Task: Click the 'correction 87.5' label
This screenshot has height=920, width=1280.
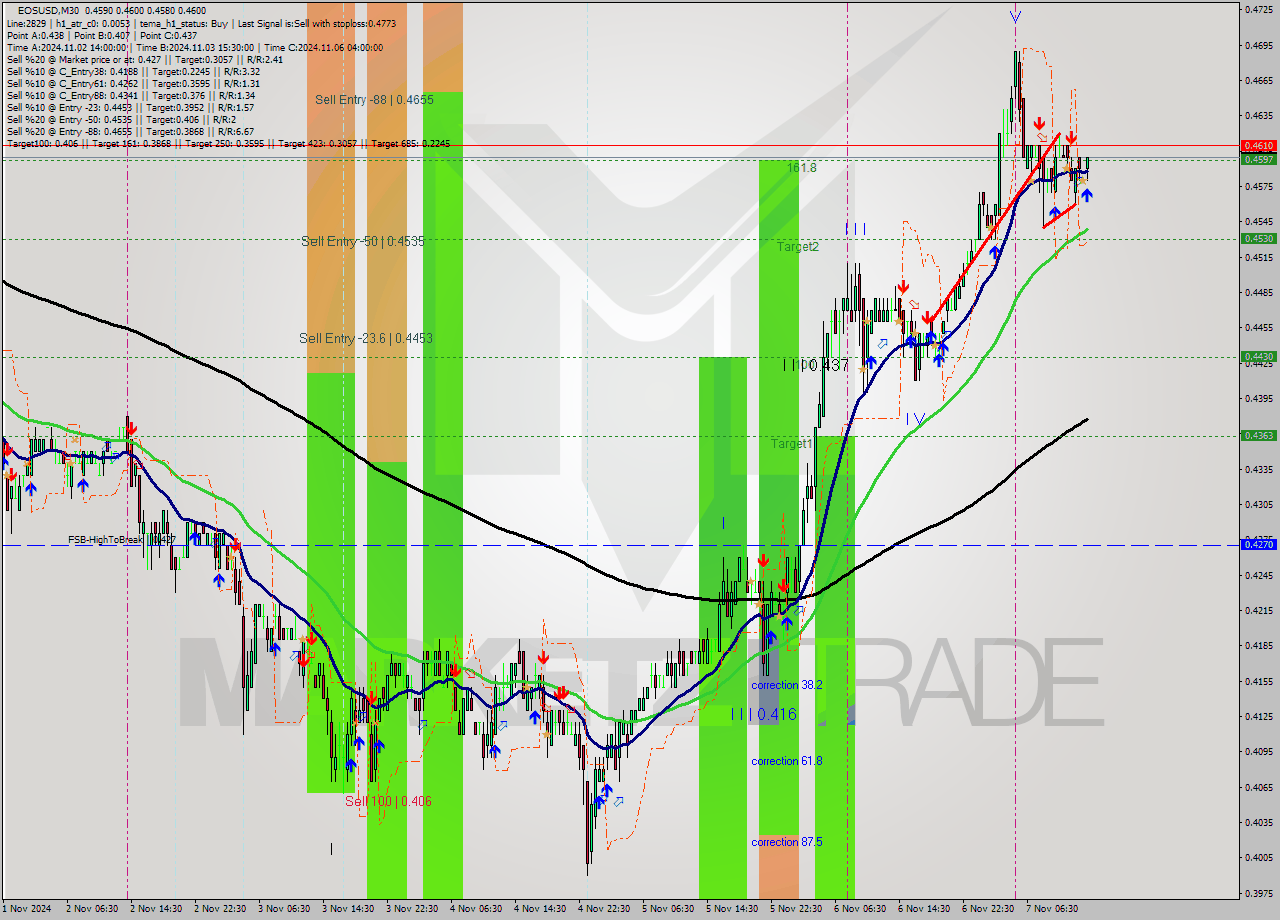Action: pos(787,842)
